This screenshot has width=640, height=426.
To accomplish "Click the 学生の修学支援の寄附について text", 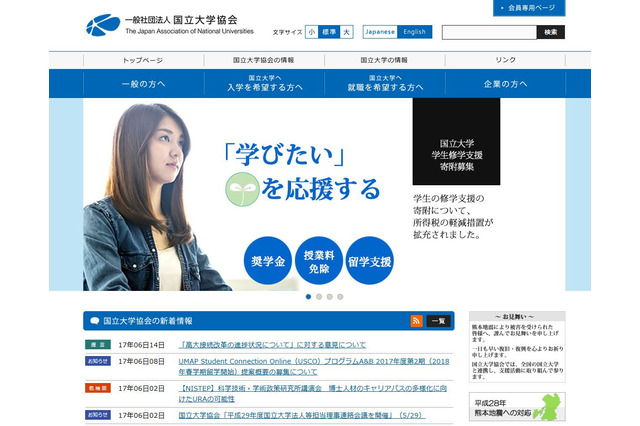I will click(x=453, y=217).
